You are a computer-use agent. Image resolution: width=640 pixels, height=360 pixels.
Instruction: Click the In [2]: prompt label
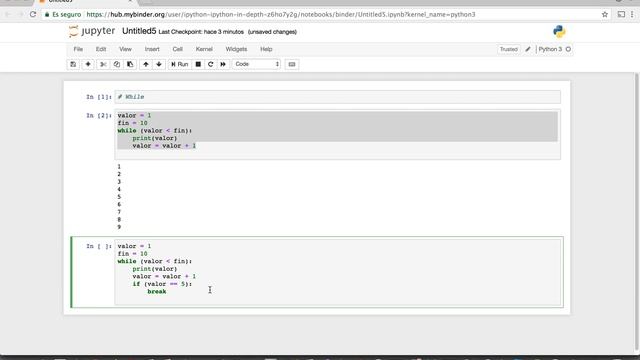click(99, 116)
